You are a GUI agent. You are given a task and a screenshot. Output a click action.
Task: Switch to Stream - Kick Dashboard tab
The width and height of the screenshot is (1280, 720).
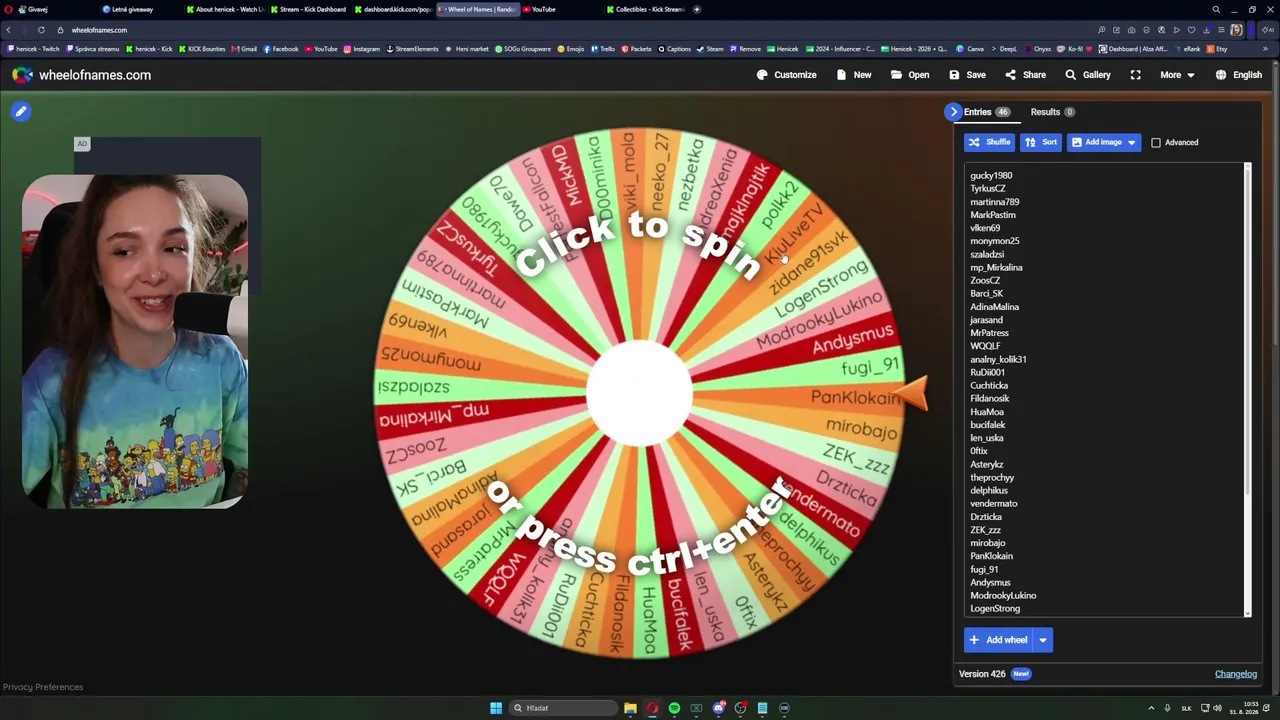coord(312,9)
